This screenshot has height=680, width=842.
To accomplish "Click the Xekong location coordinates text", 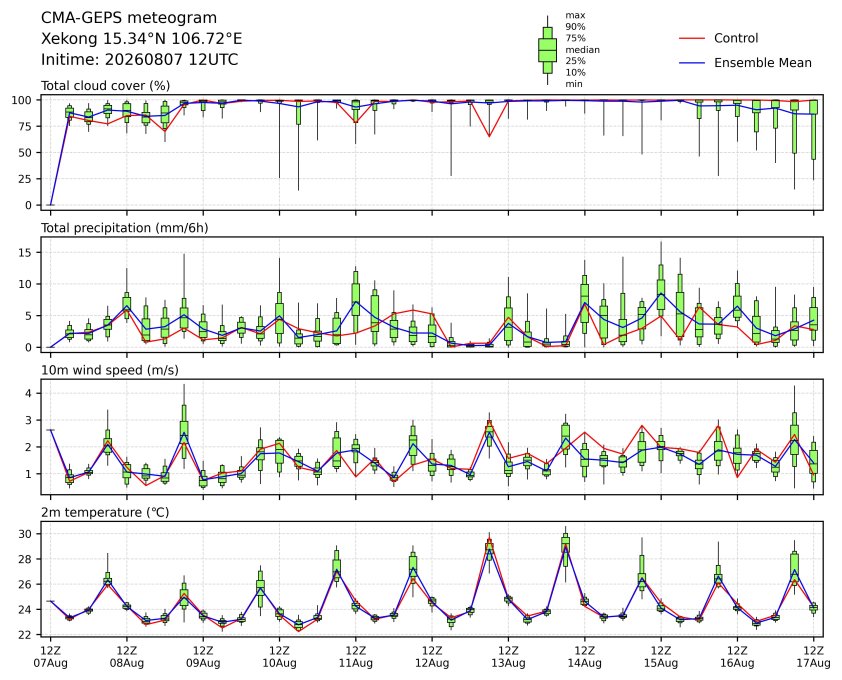I will tap(142, 39).
